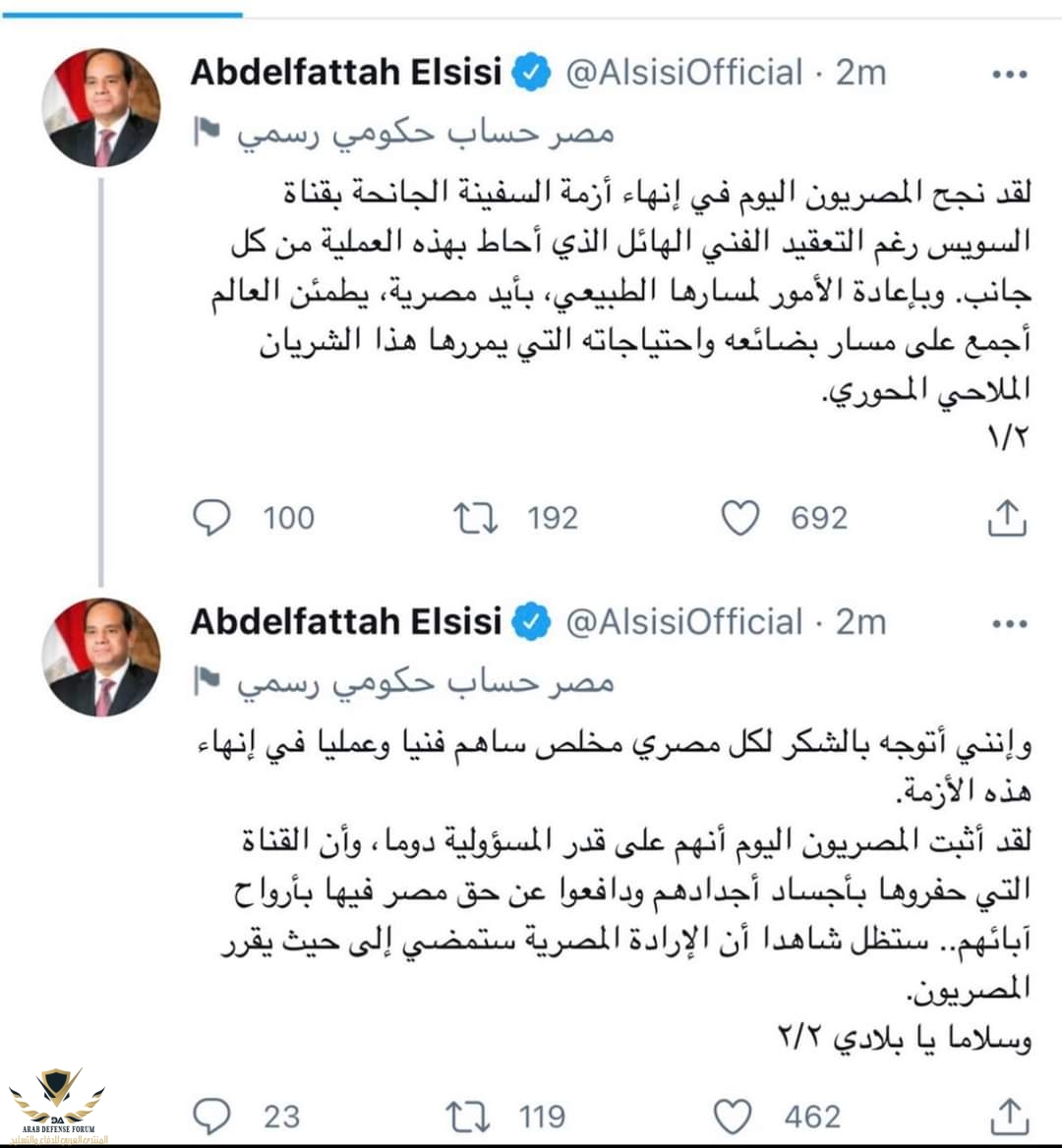Like the second tweet with 462 likes
The image size is (1062, 1148).
733,1118
